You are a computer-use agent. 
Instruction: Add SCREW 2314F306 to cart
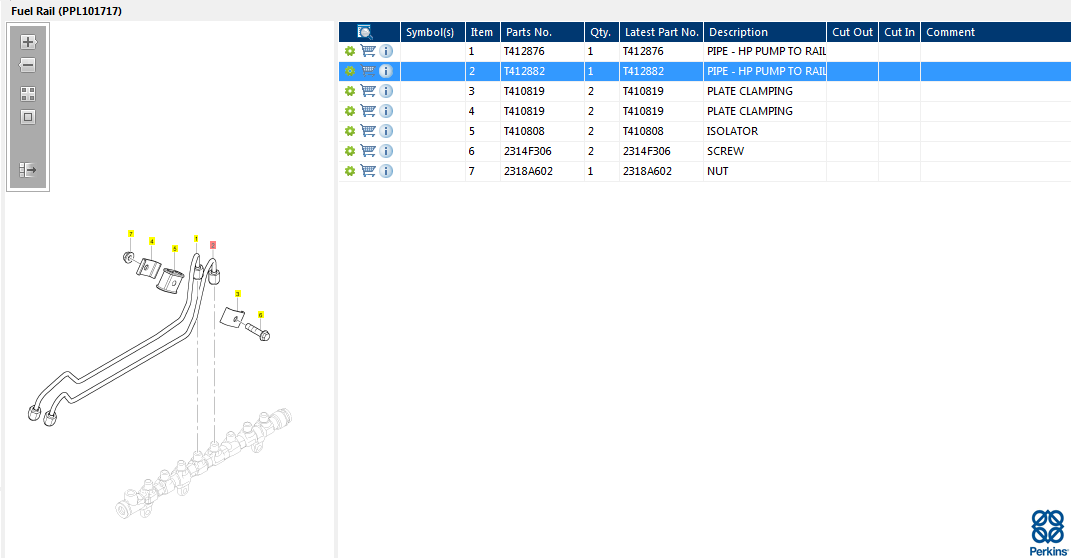(x=368, y=150)
